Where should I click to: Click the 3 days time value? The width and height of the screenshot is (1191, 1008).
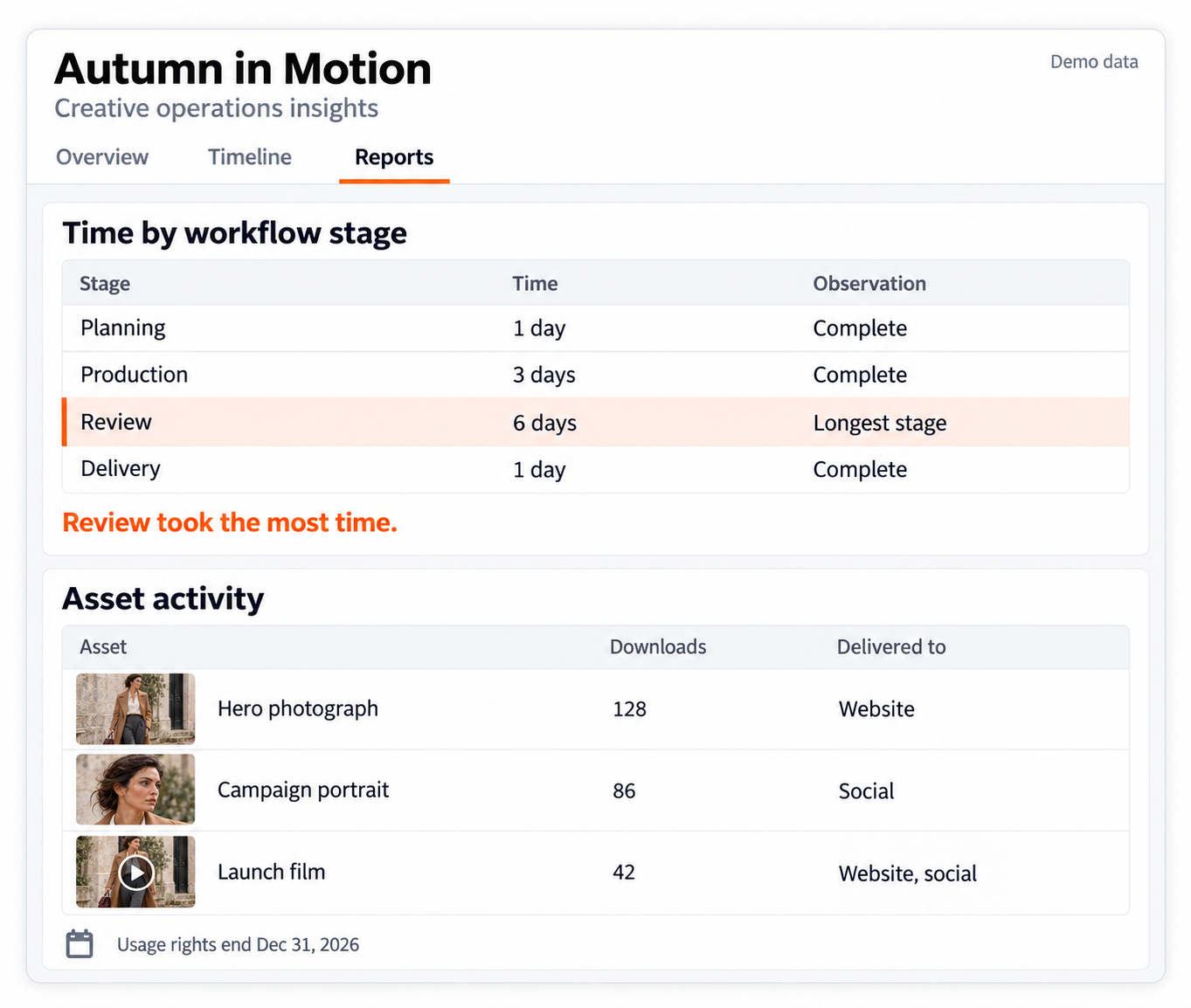click(x=544, y=375)
